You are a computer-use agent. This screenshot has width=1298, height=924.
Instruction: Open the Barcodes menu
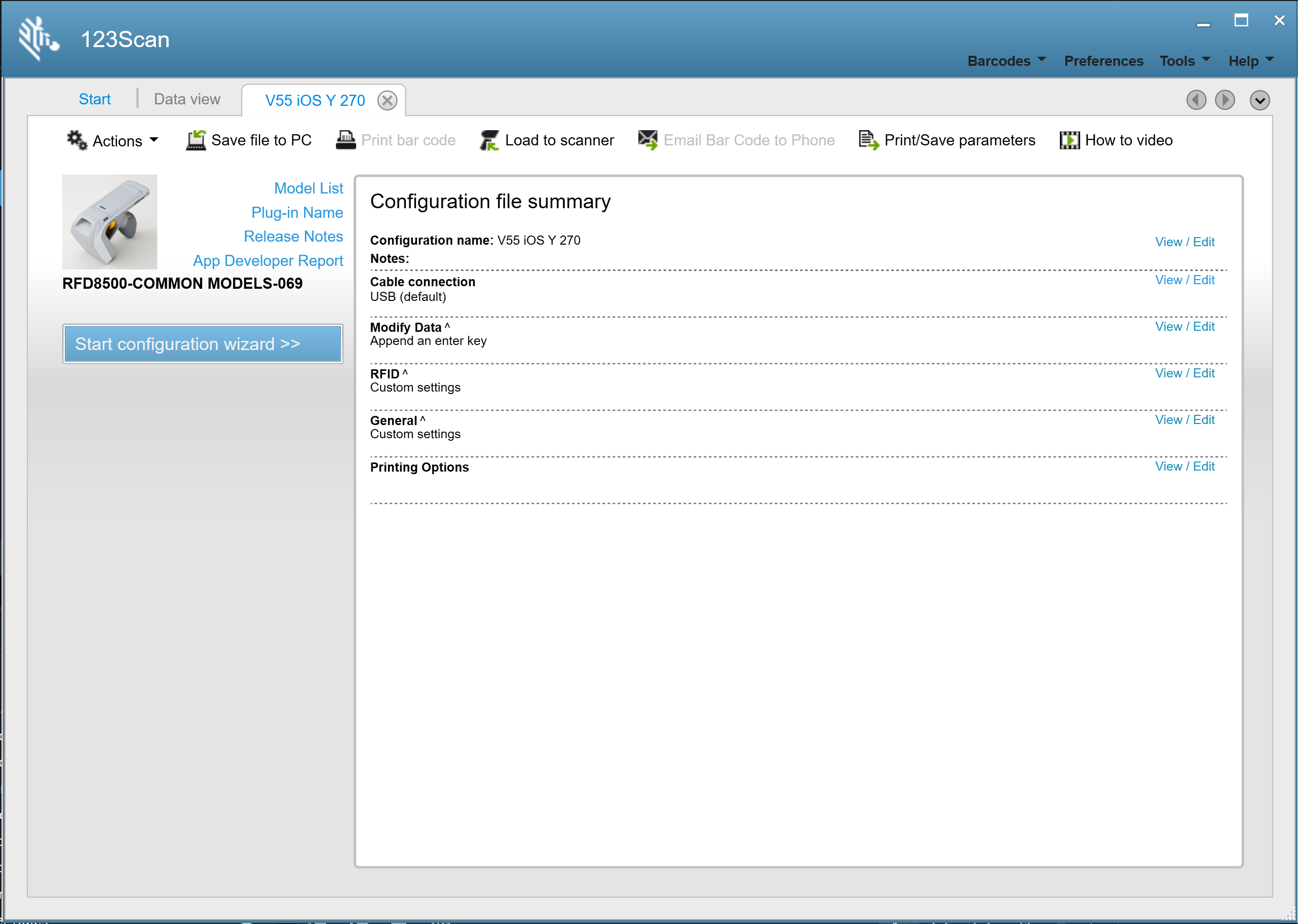[1006, 61]
